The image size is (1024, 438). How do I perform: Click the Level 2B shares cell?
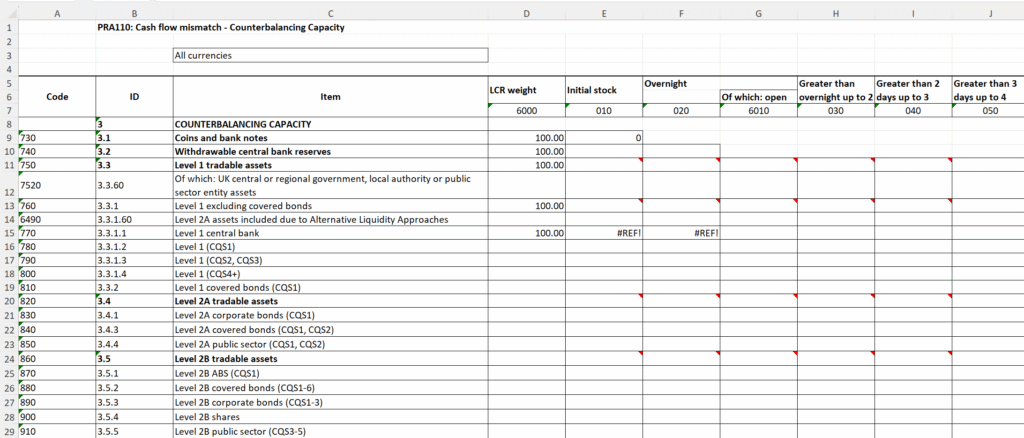click(x=330, y=416)
